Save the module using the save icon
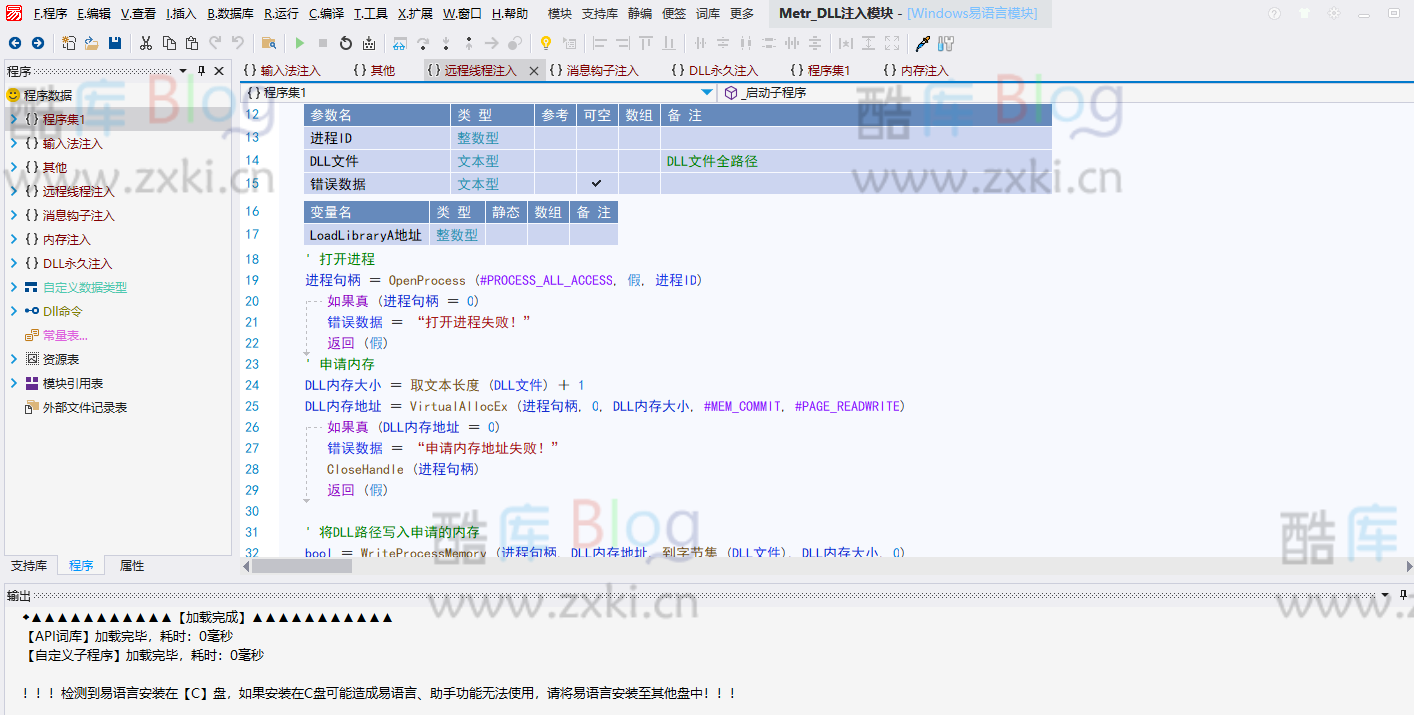 112,43
